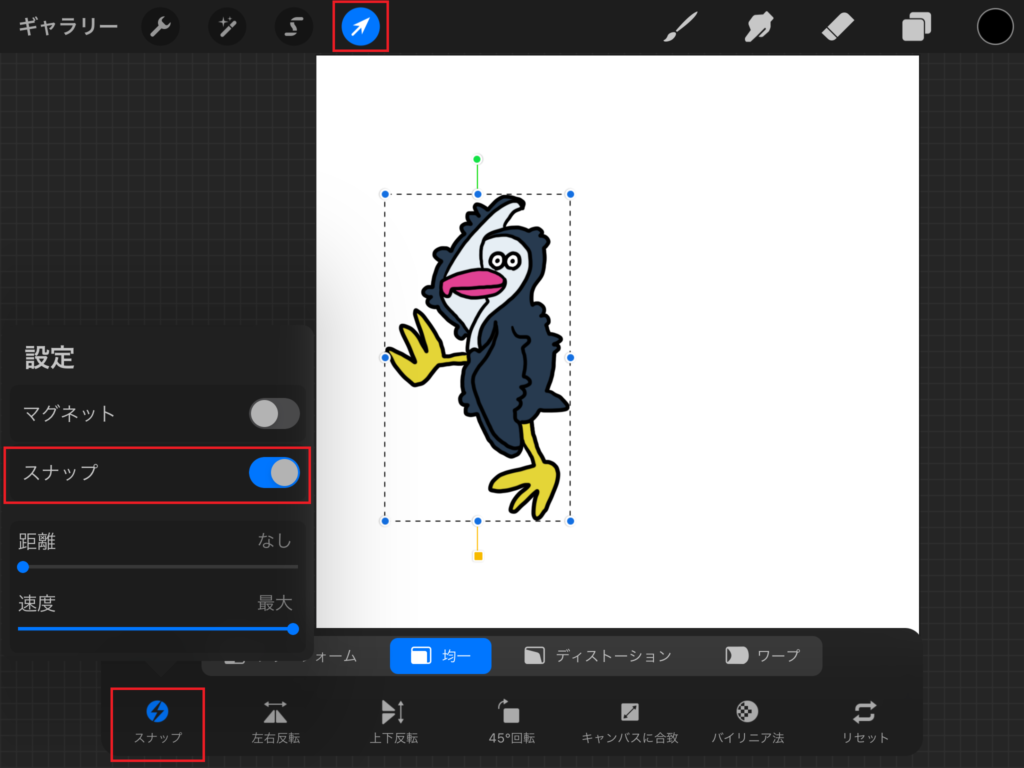The height and width of the screenshot is (768, 1024).
Task: Disable the スナップ toggle switch
Action: tap(274, 472)
